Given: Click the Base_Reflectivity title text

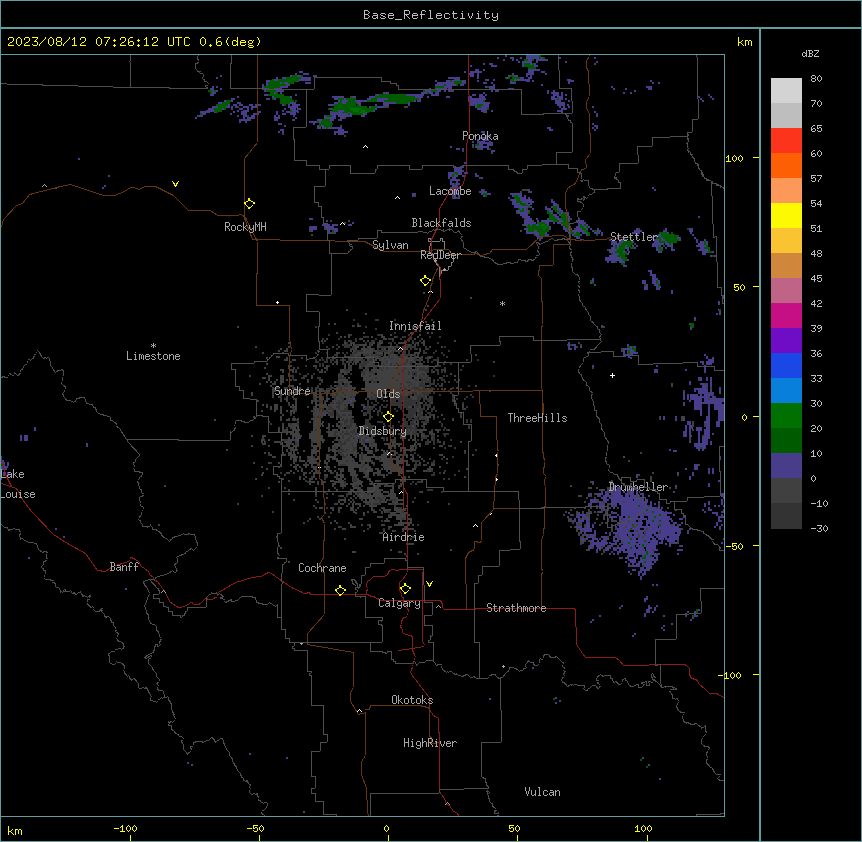Looking at the screenshot, I should [x=430, y=15].
